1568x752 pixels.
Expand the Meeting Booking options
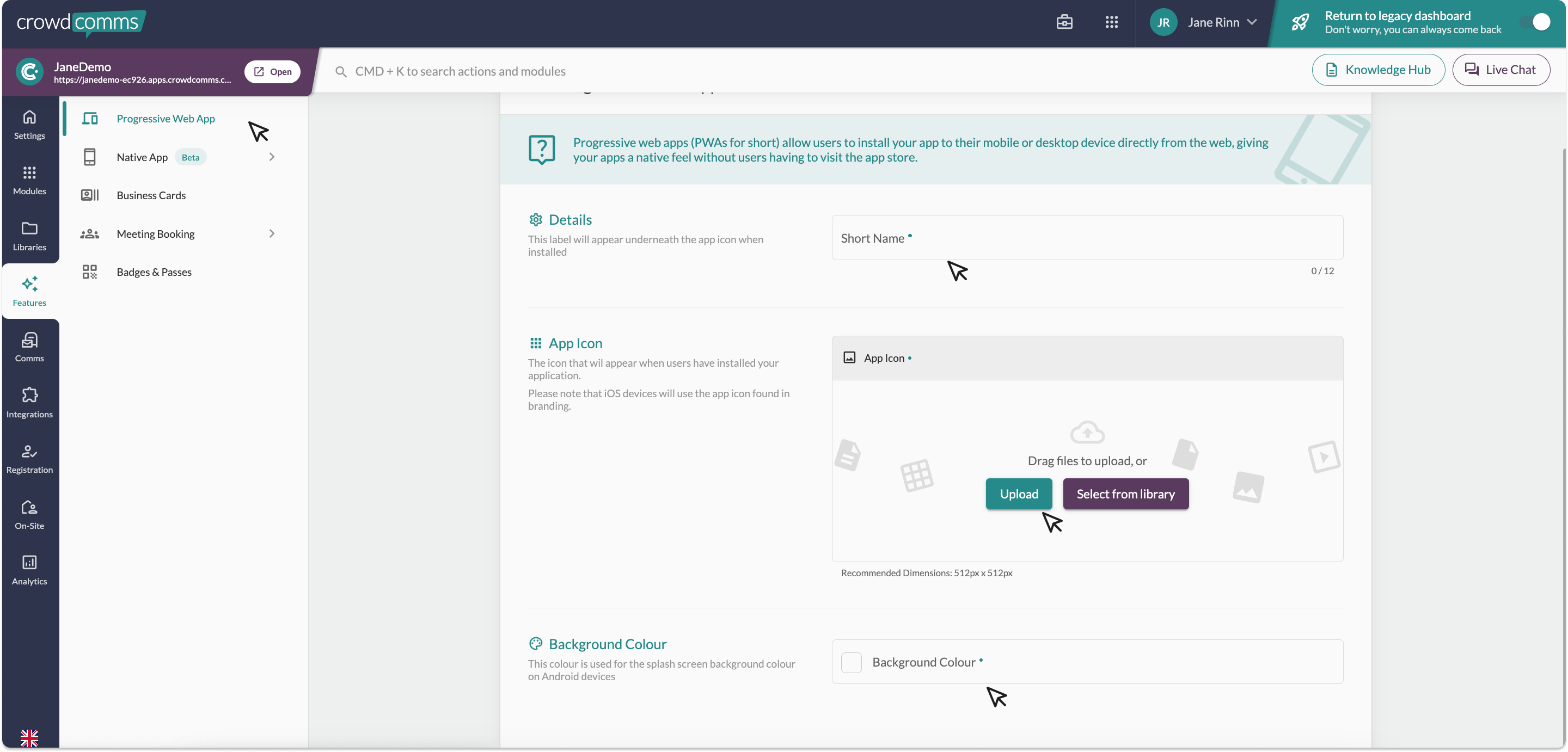[x=156, y=233]
